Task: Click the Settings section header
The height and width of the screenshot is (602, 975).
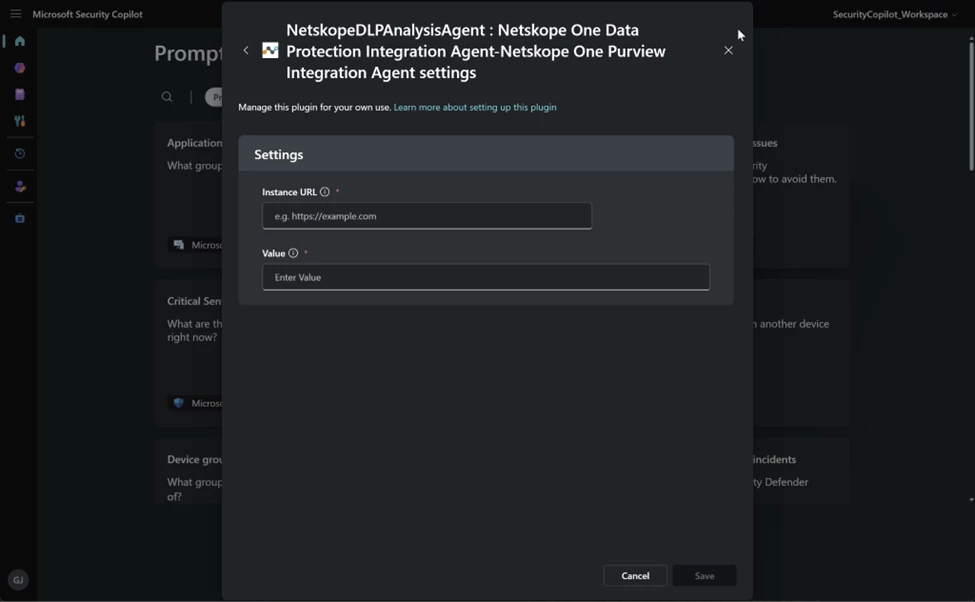Action: pyautogui.click(x=486, y=154)
